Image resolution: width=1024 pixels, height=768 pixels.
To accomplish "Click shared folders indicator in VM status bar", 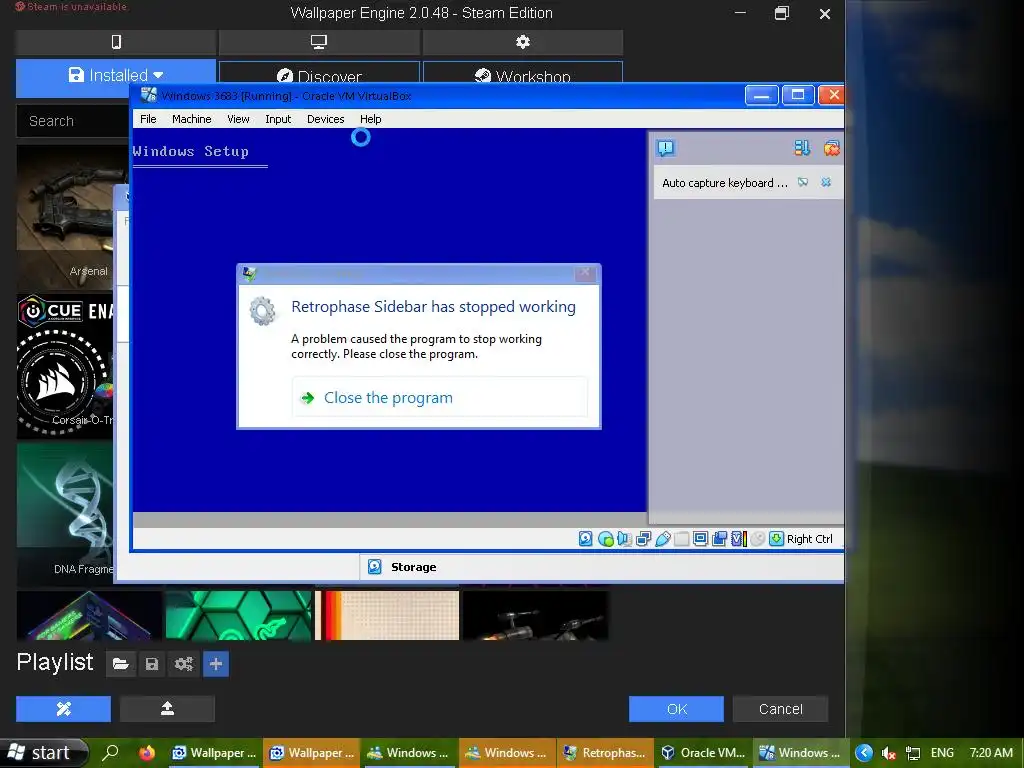I will click(681, 539).
